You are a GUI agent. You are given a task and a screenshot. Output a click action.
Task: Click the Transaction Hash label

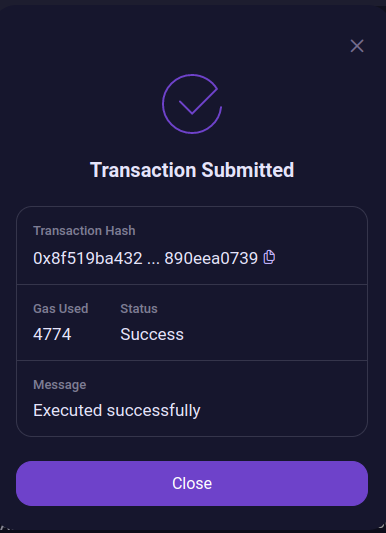point(84,231)
